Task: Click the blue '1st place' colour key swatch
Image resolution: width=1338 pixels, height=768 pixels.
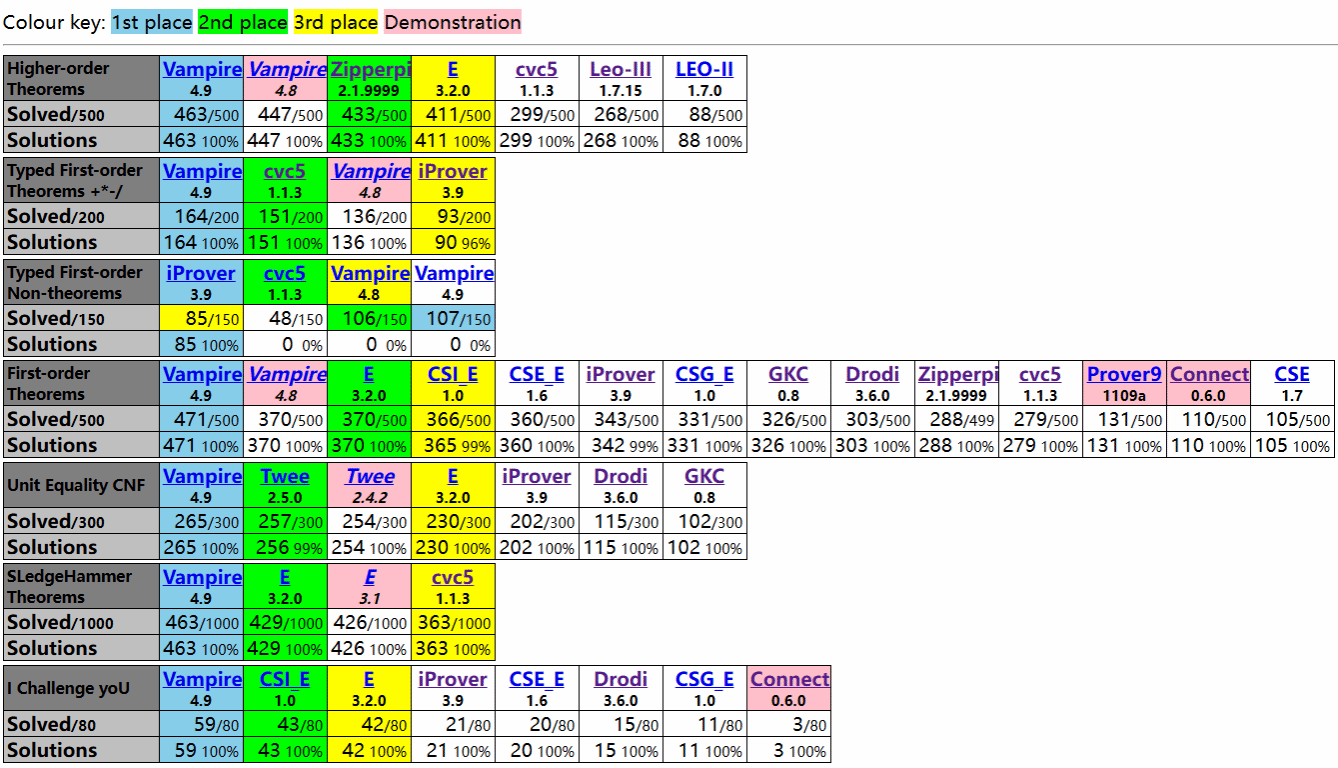Action: tap(151, 22)
